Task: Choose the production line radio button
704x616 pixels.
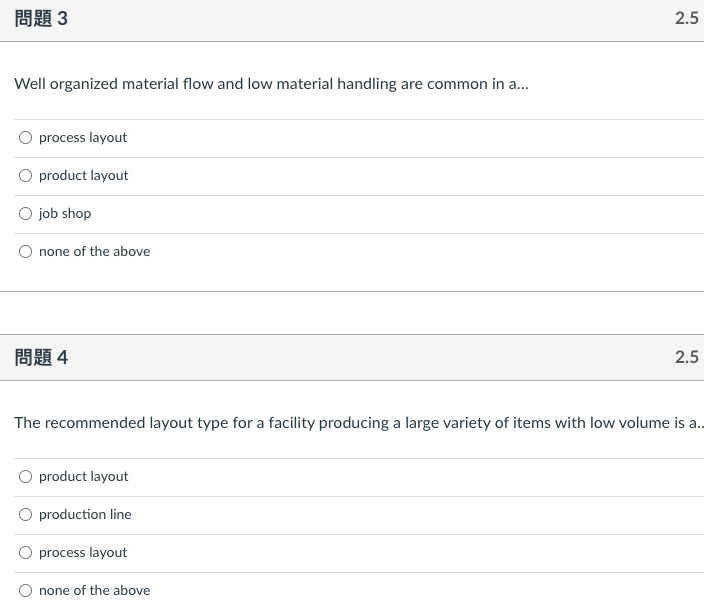Action: (26, 515)
